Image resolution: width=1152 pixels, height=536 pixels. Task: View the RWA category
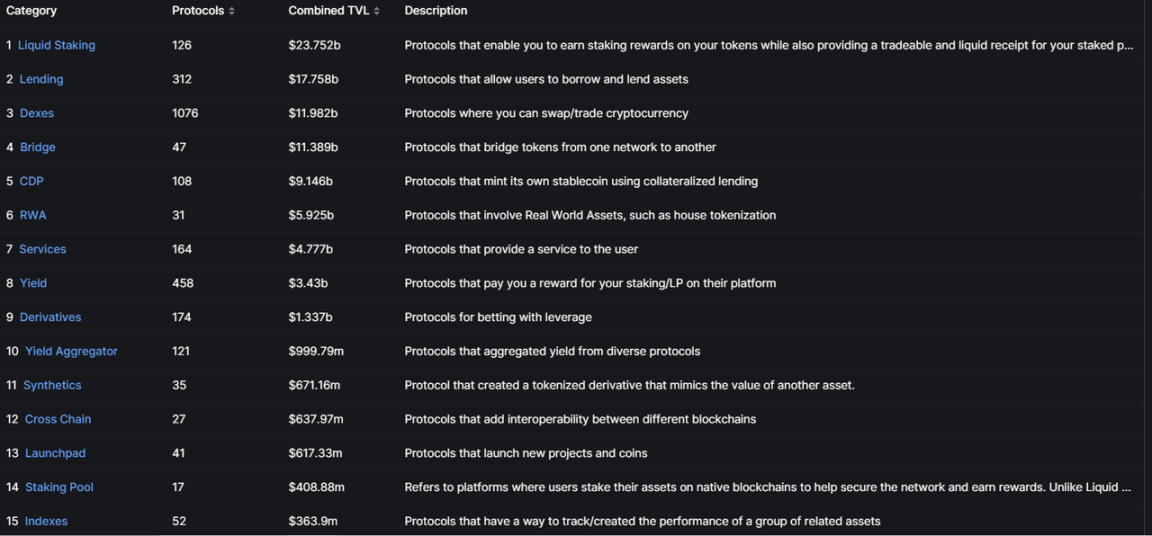(x=33, y=215)
